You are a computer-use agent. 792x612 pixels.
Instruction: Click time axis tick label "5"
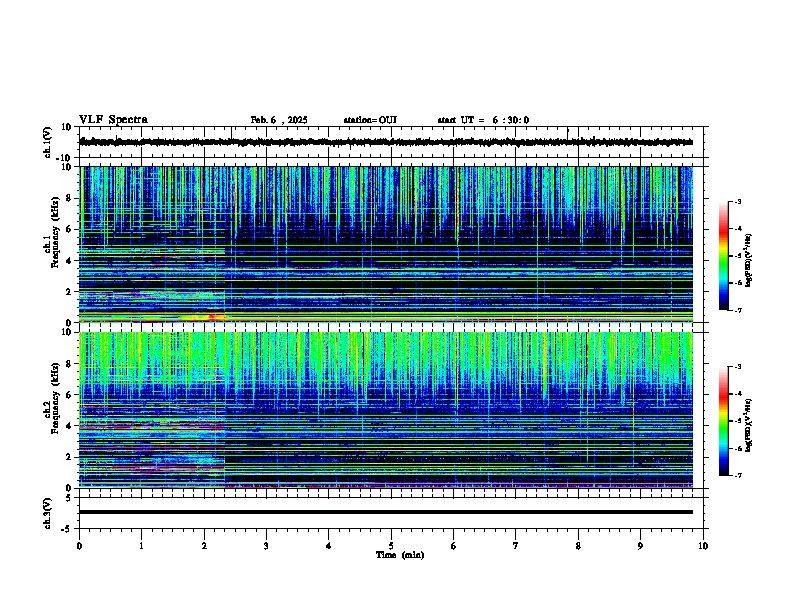point(391,546)
